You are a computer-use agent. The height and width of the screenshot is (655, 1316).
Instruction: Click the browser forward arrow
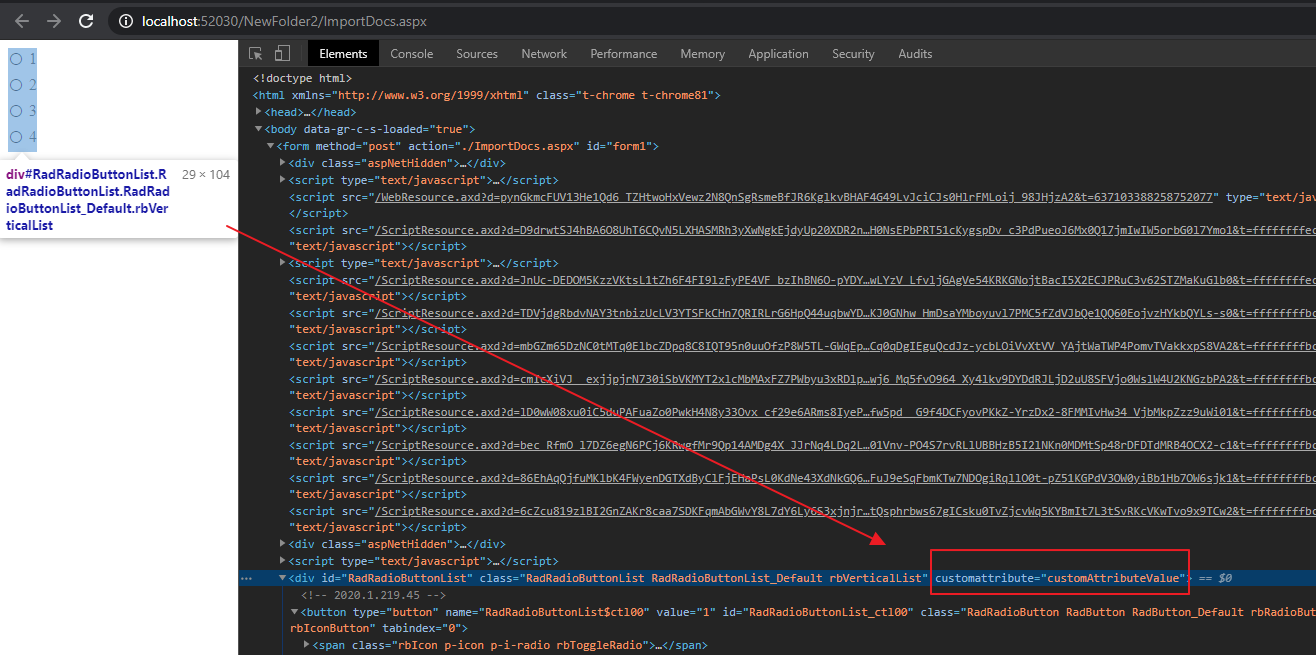(x=54, y=20)
